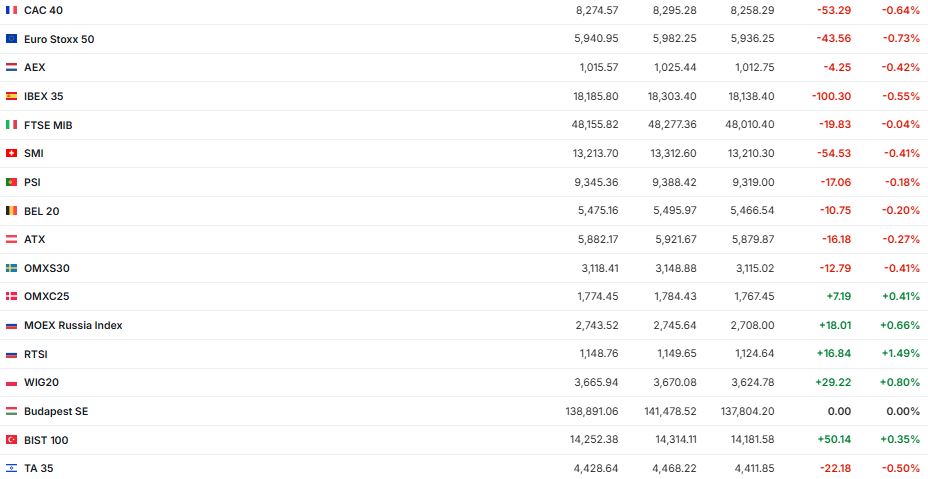This screenshot has height=479, width=928.
Task: Go to the FTSE MIB index
Action: point(48,125)
